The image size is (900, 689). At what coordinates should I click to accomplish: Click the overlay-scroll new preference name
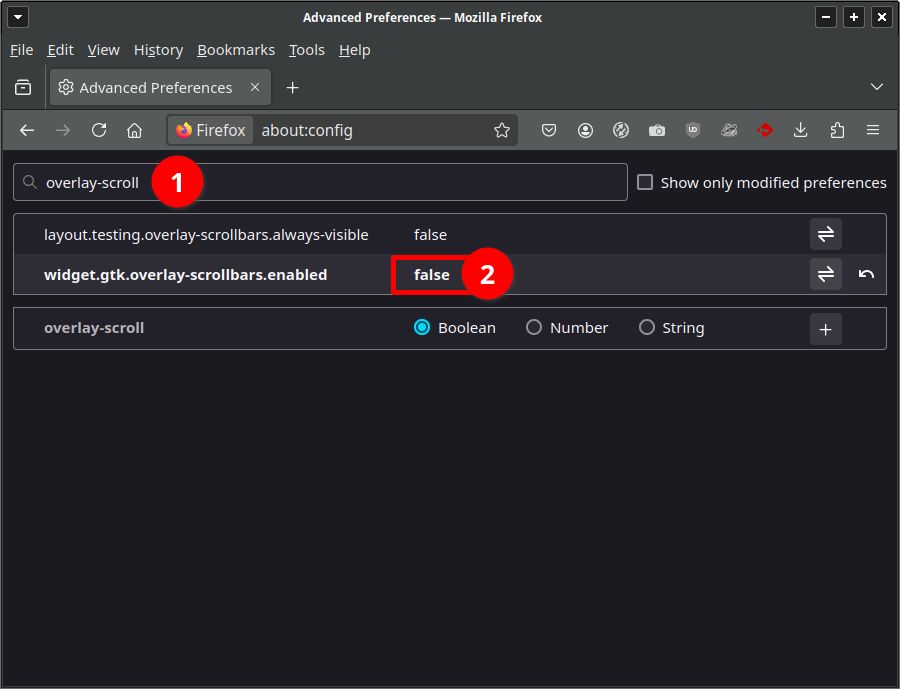click(x=94, y=327)
